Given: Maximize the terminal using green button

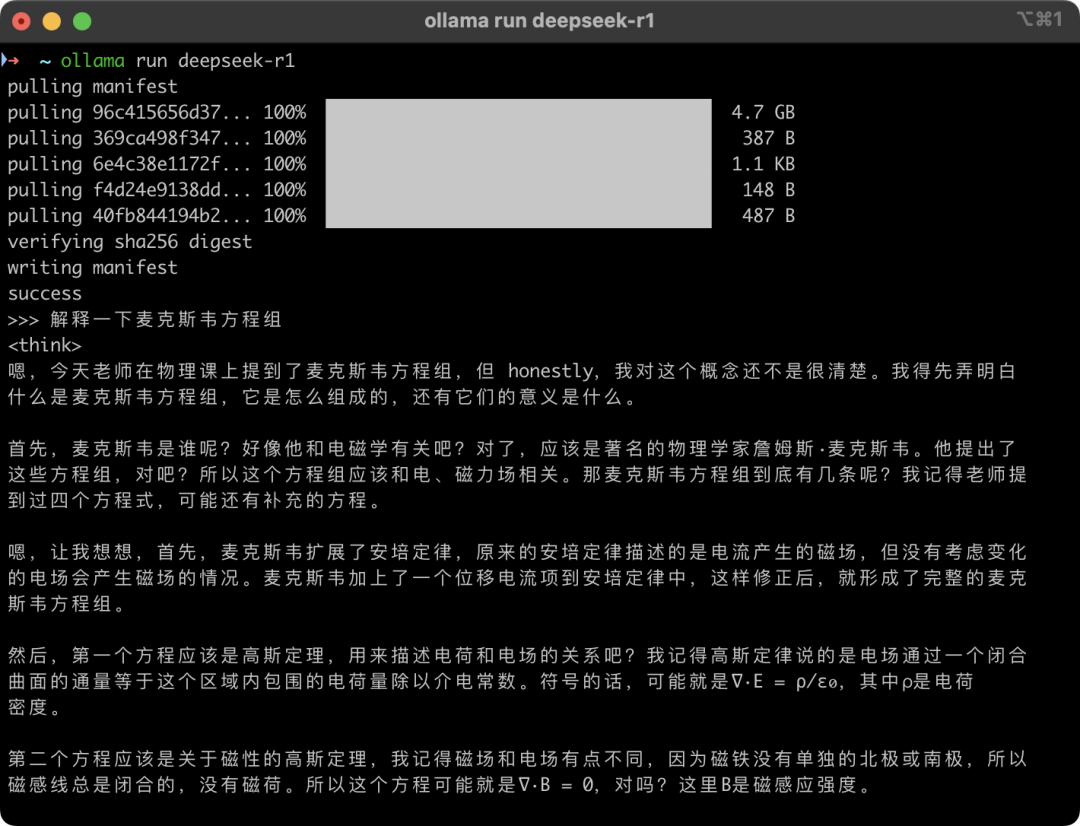Looking at the screenshot, I should (82, 21).
